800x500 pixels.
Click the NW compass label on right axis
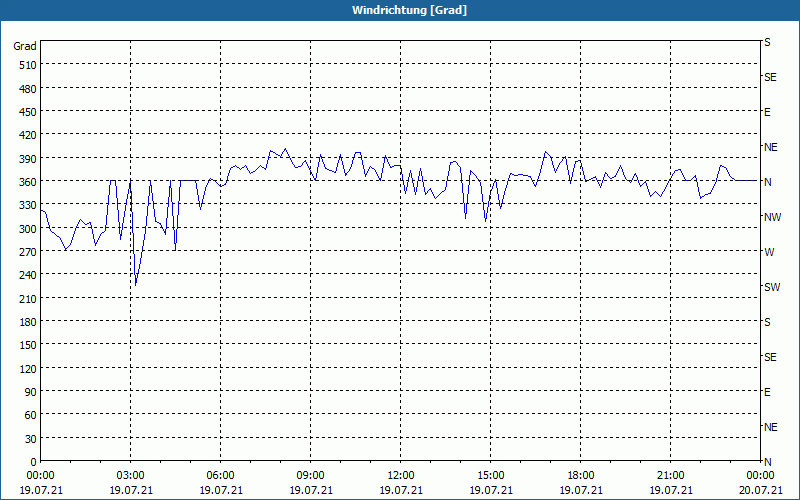click(772, 217)
